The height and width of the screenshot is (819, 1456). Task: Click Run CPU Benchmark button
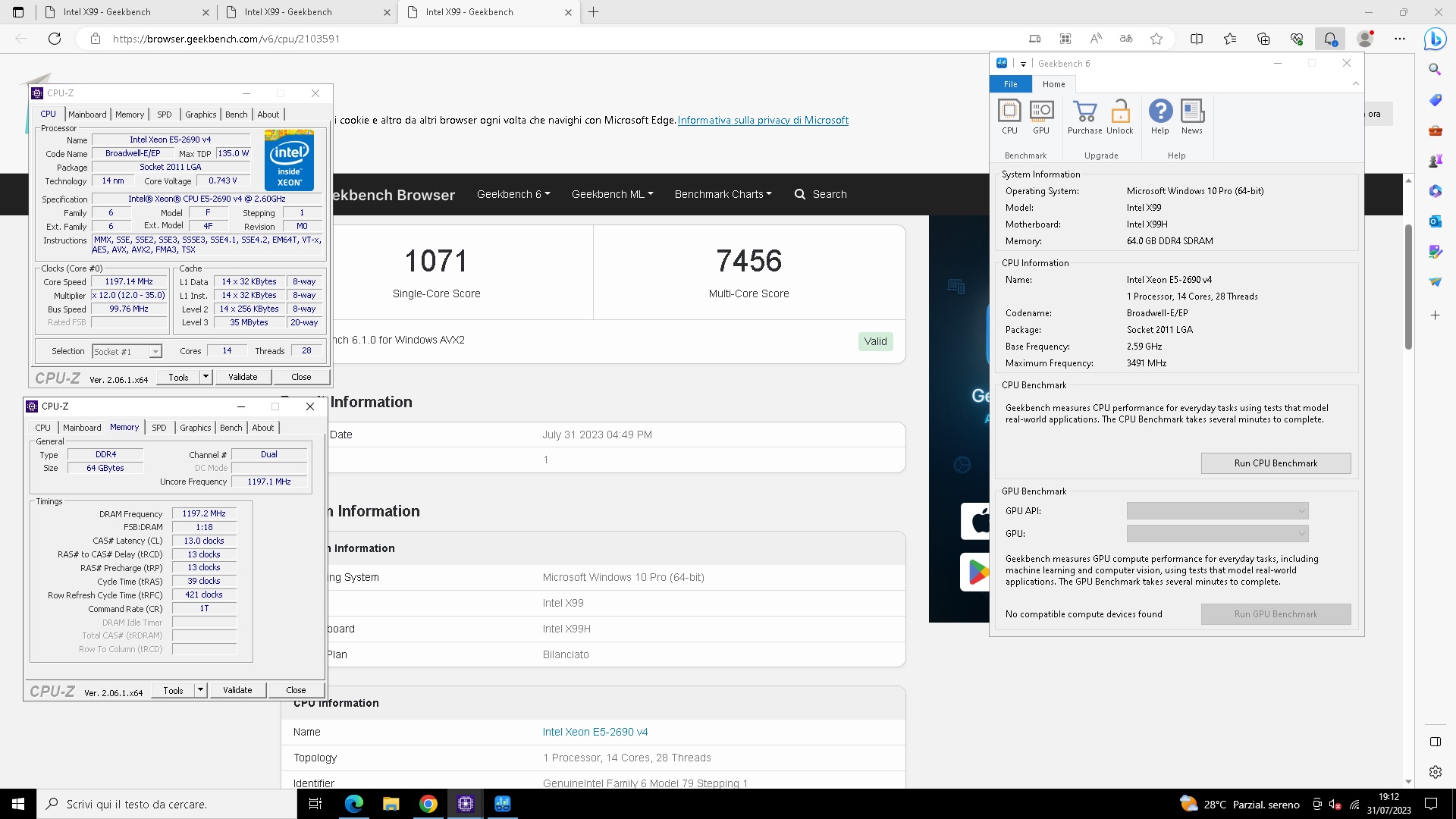(1276, 463)
